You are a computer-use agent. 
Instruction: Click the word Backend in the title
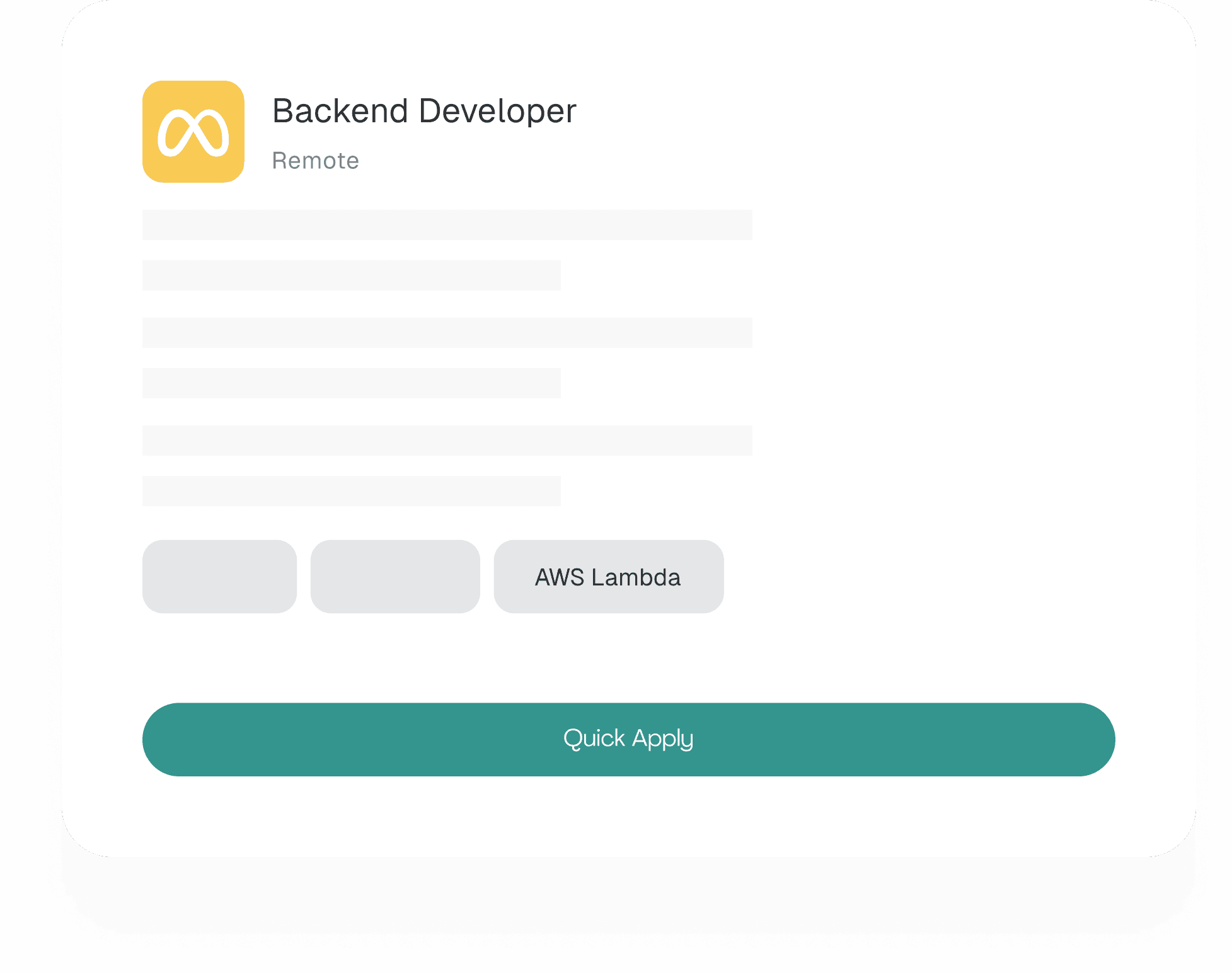coord(340,111)
